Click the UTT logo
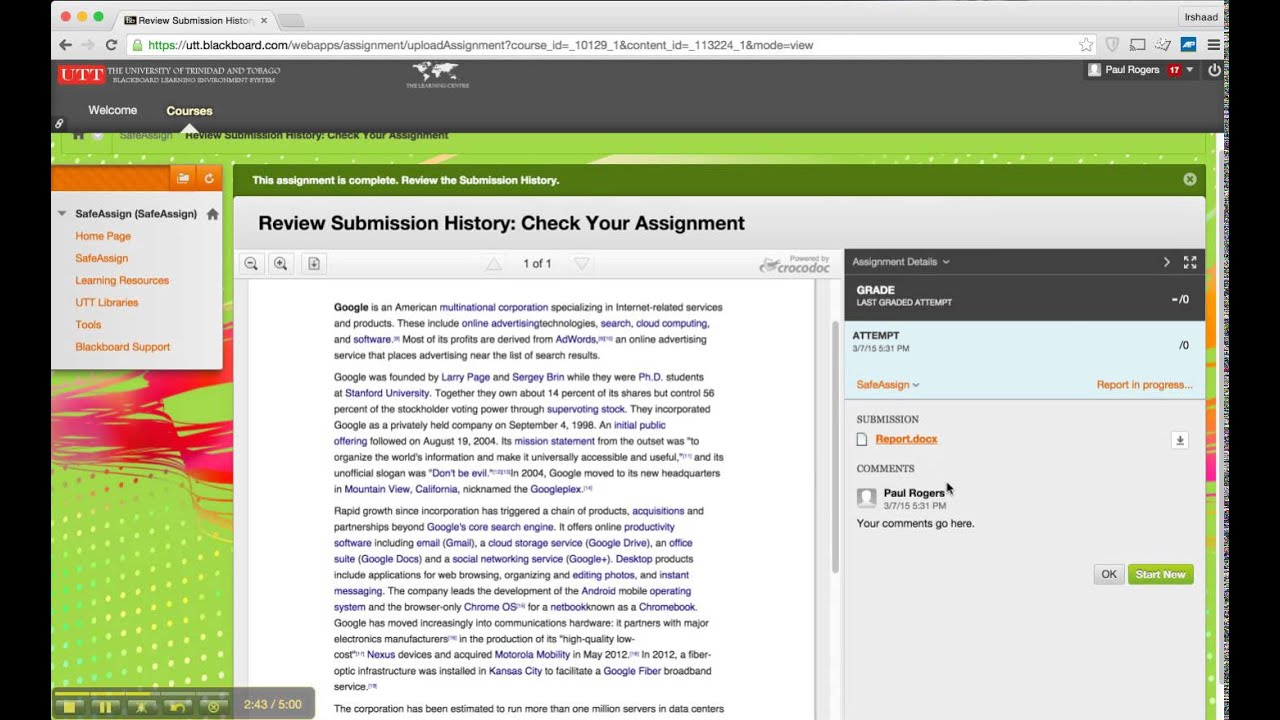1280x720 pixels. pyautogui.click(x=81, y=75)
